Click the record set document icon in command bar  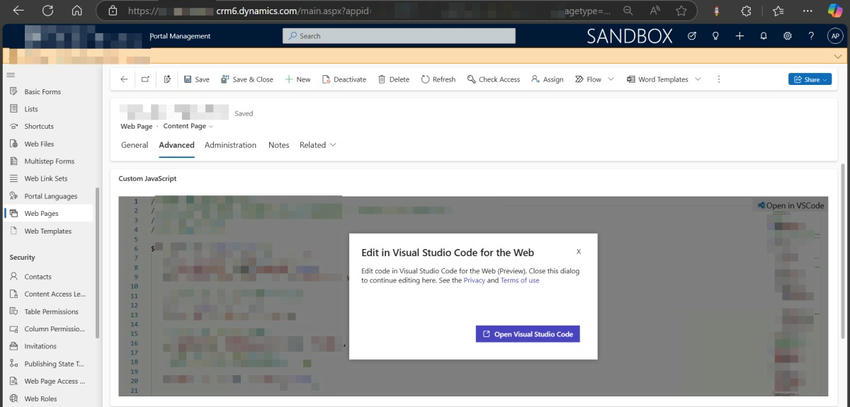tap(168, 79)
